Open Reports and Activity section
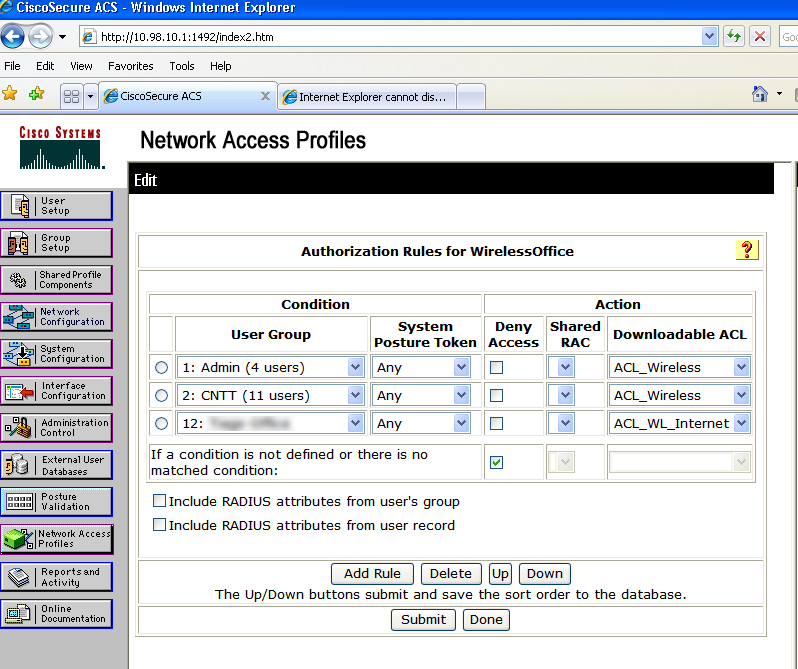The height and width of the screenshot is (669, 798). point(56,577)
